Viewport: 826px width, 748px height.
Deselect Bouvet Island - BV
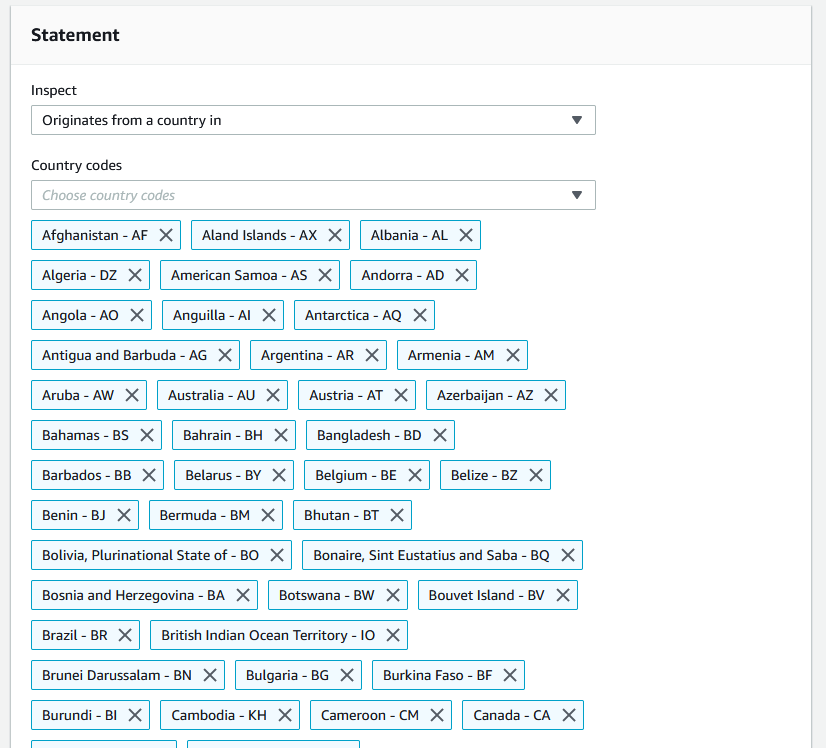[563, 595]
